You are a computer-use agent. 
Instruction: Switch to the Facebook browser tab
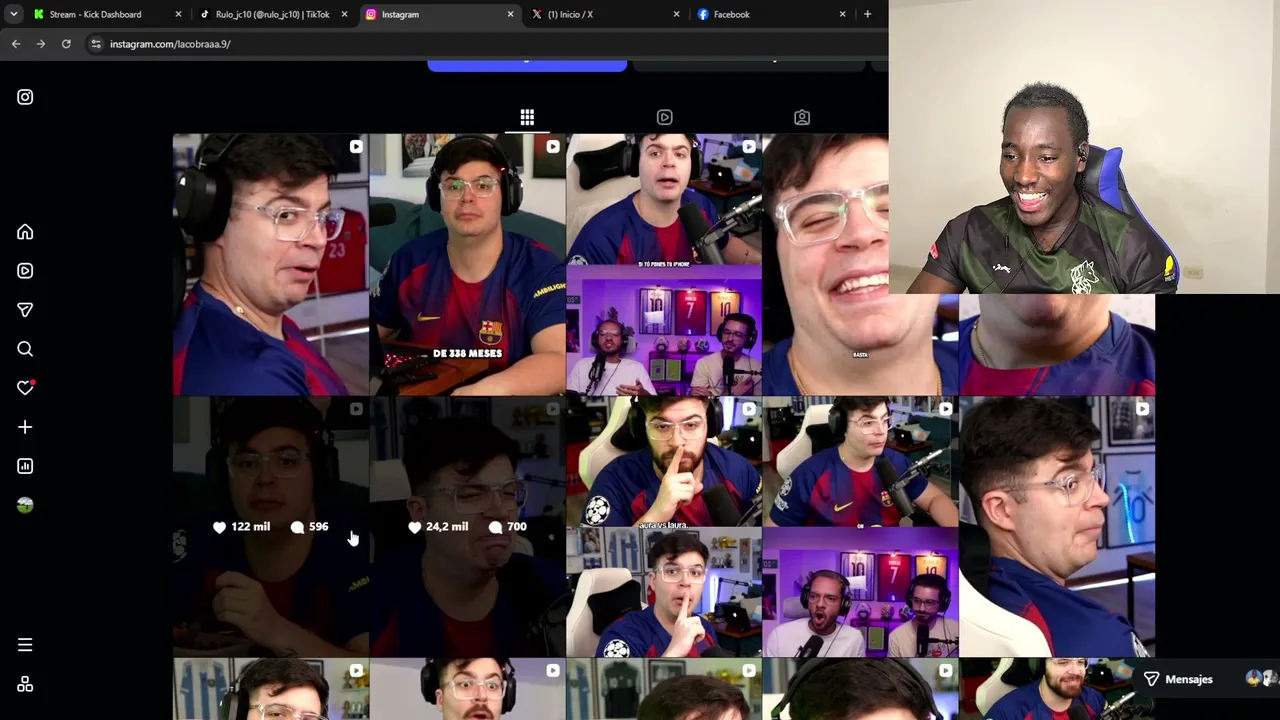click(771, 14)
